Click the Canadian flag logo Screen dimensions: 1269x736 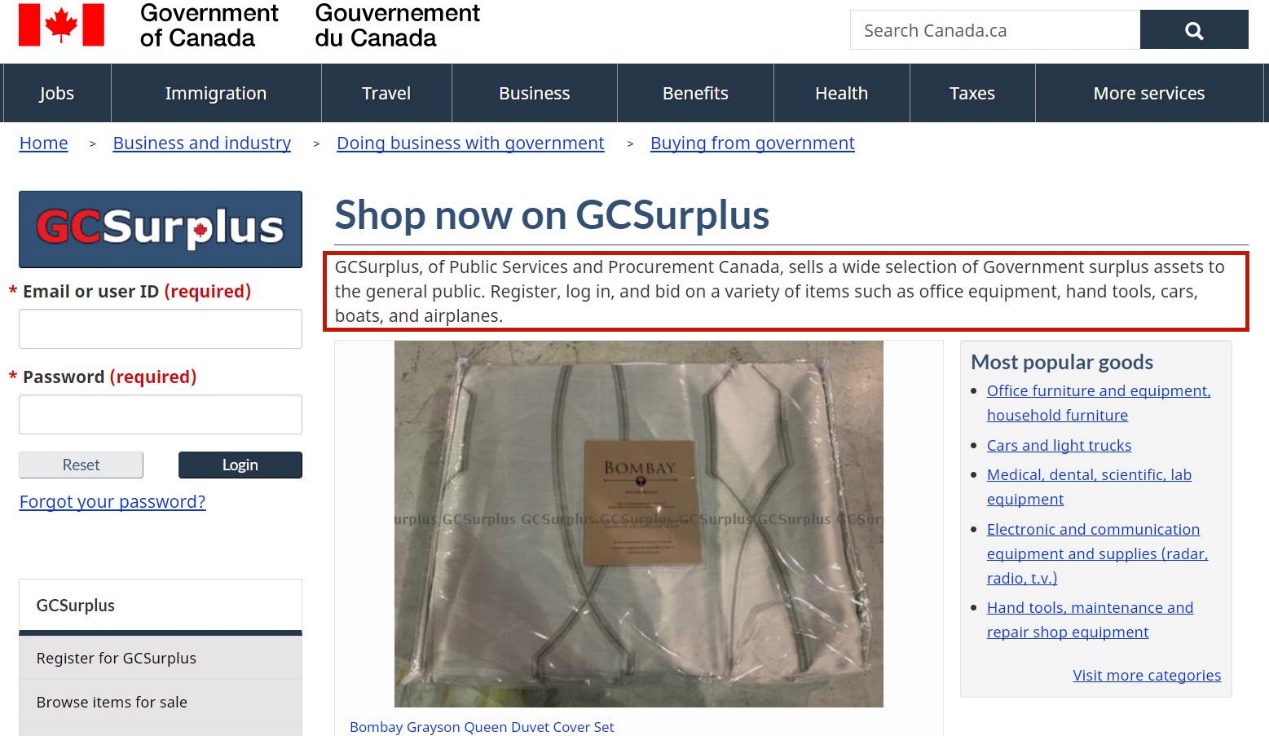(61, 25)
